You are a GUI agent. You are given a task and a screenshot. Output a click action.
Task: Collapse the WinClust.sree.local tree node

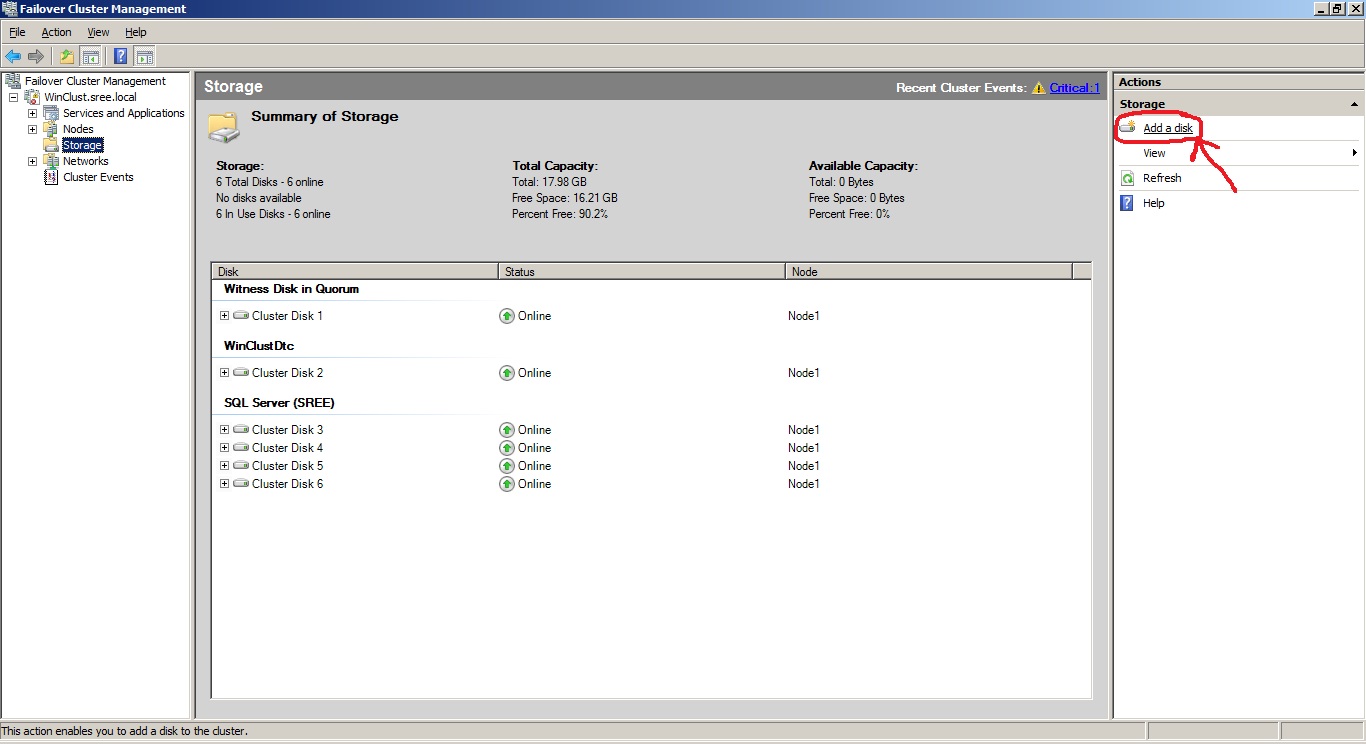click(13, 97)
